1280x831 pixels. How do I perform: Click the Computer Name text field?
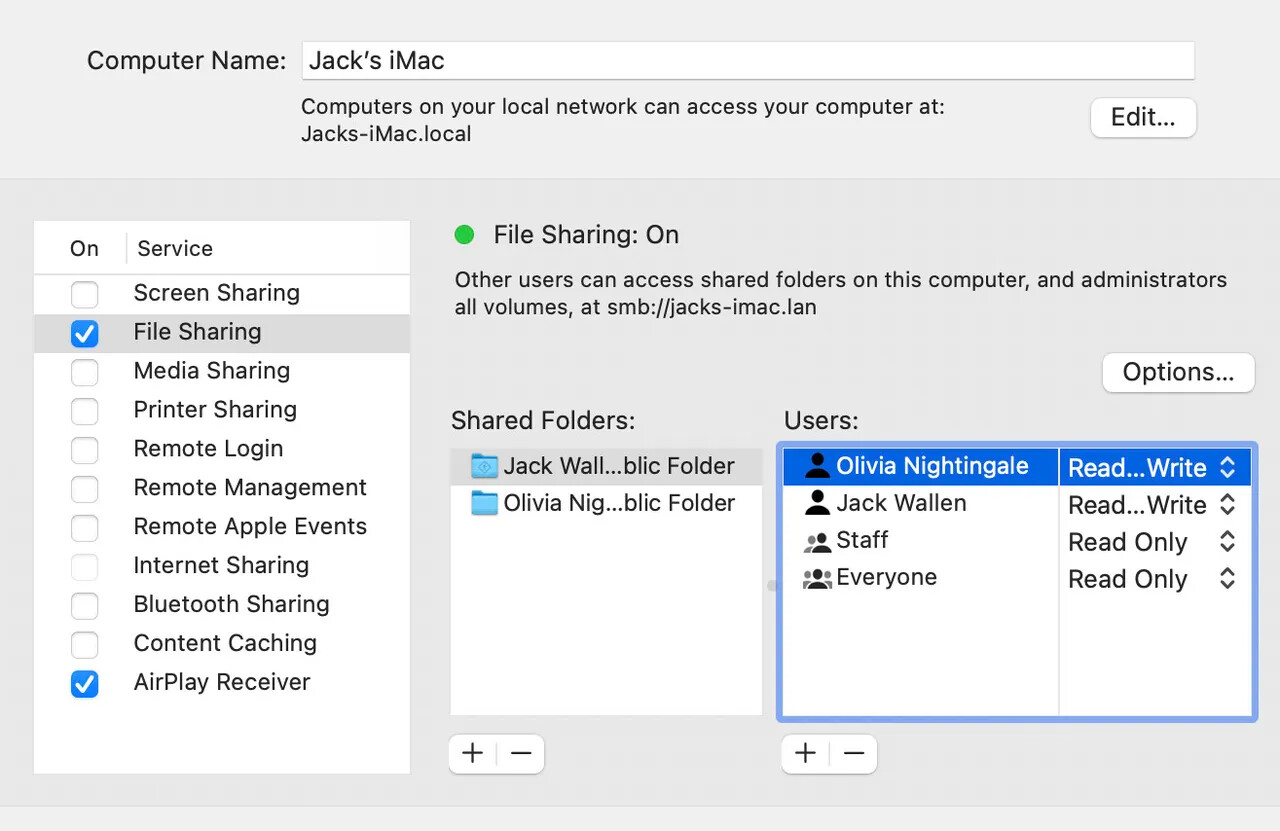click(x=748, y=60)
